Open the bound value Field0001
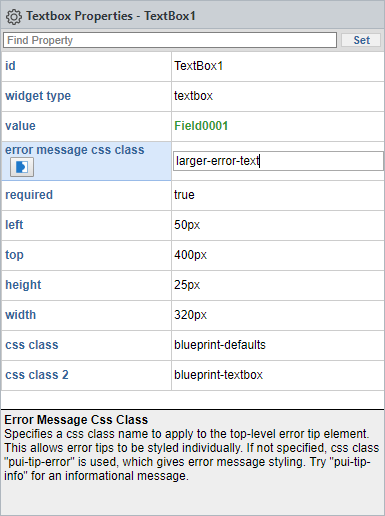This screenshot has height=516, width=385. [x=201, y=126]
